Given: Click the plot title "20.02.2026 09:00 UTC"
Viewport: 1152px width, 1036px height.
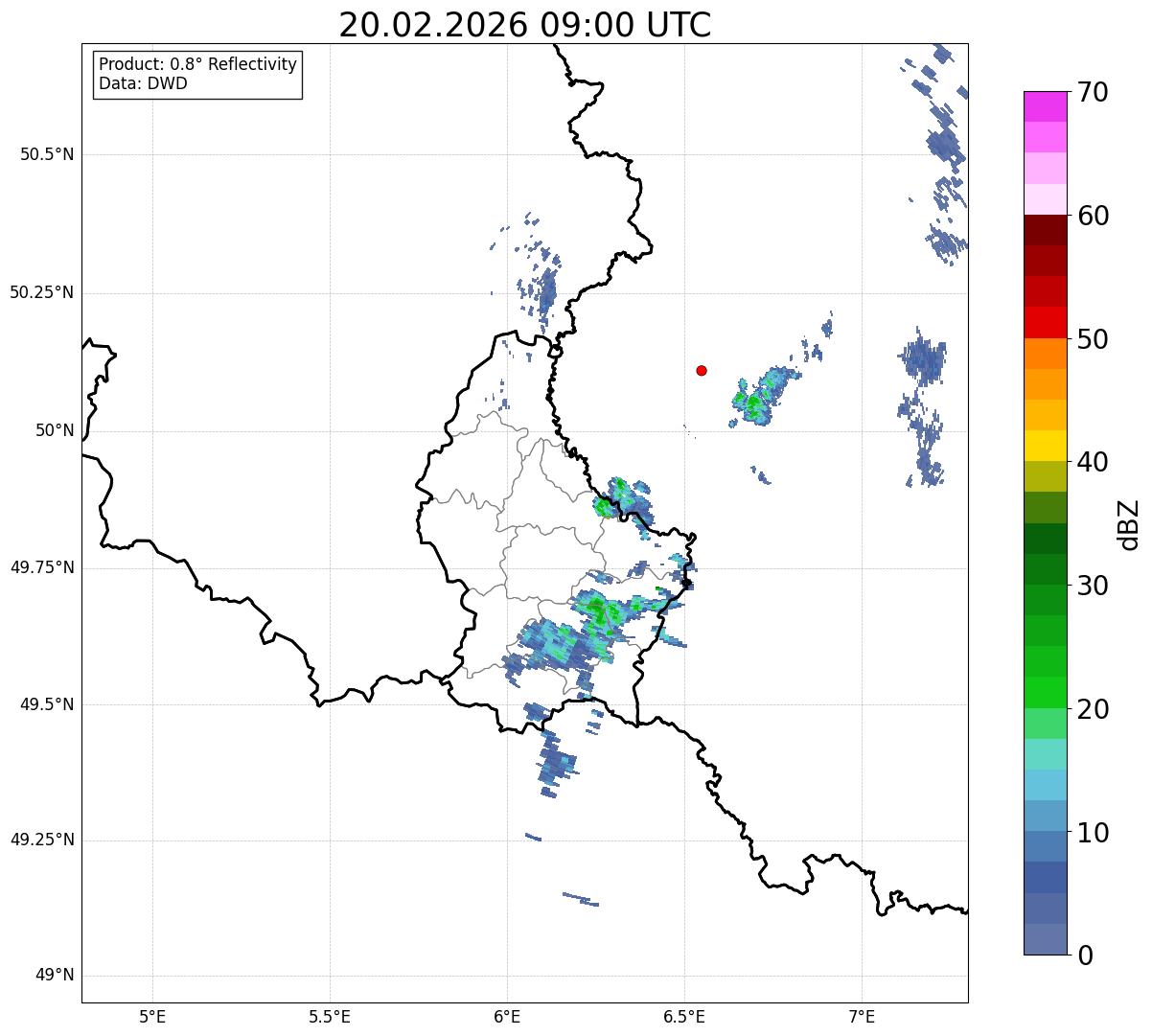Looking at the screenshot, I should [x=524, y=25].
